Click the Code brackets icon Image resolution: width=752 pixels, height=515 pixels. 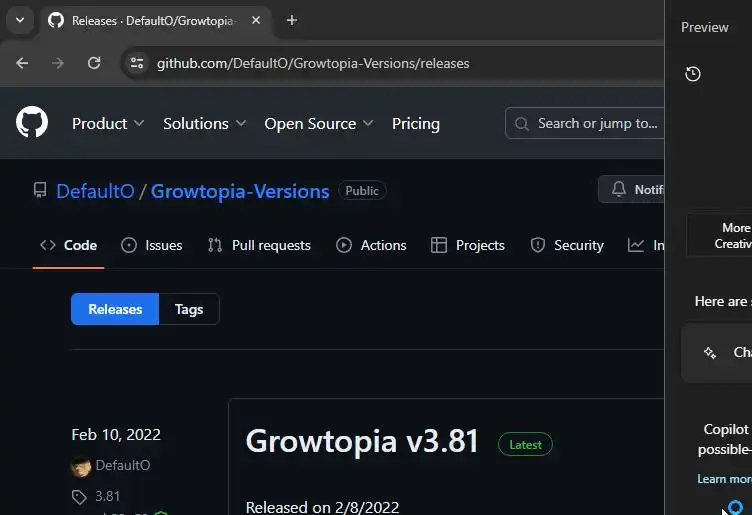(x=48, y=246)
